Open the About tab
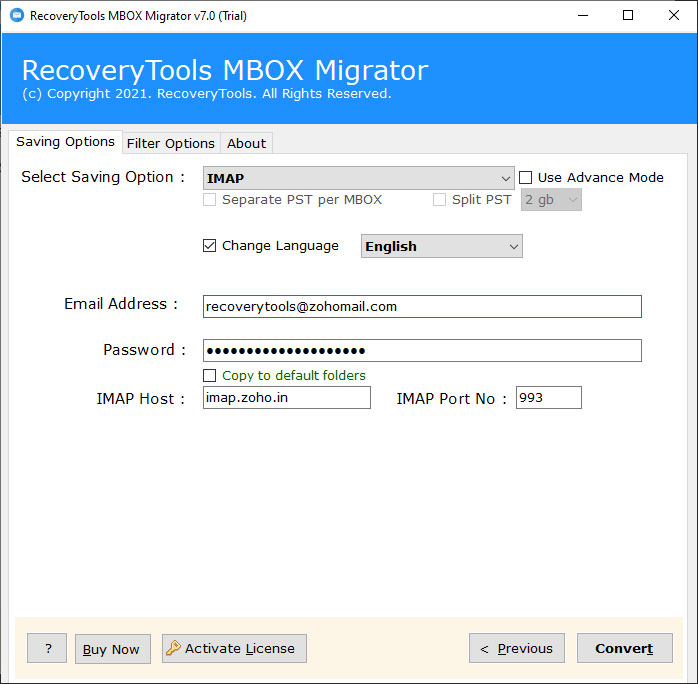The image size is (698, 684). point(247,143)
